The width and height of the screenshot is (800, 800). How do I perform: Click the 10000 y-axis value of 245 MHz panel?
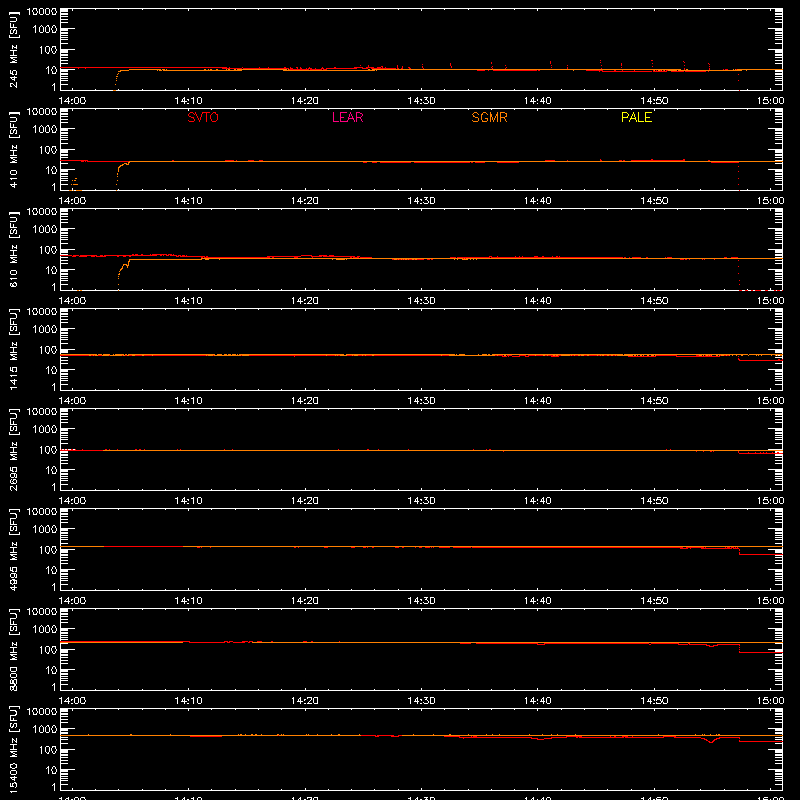tap(42, 12)
